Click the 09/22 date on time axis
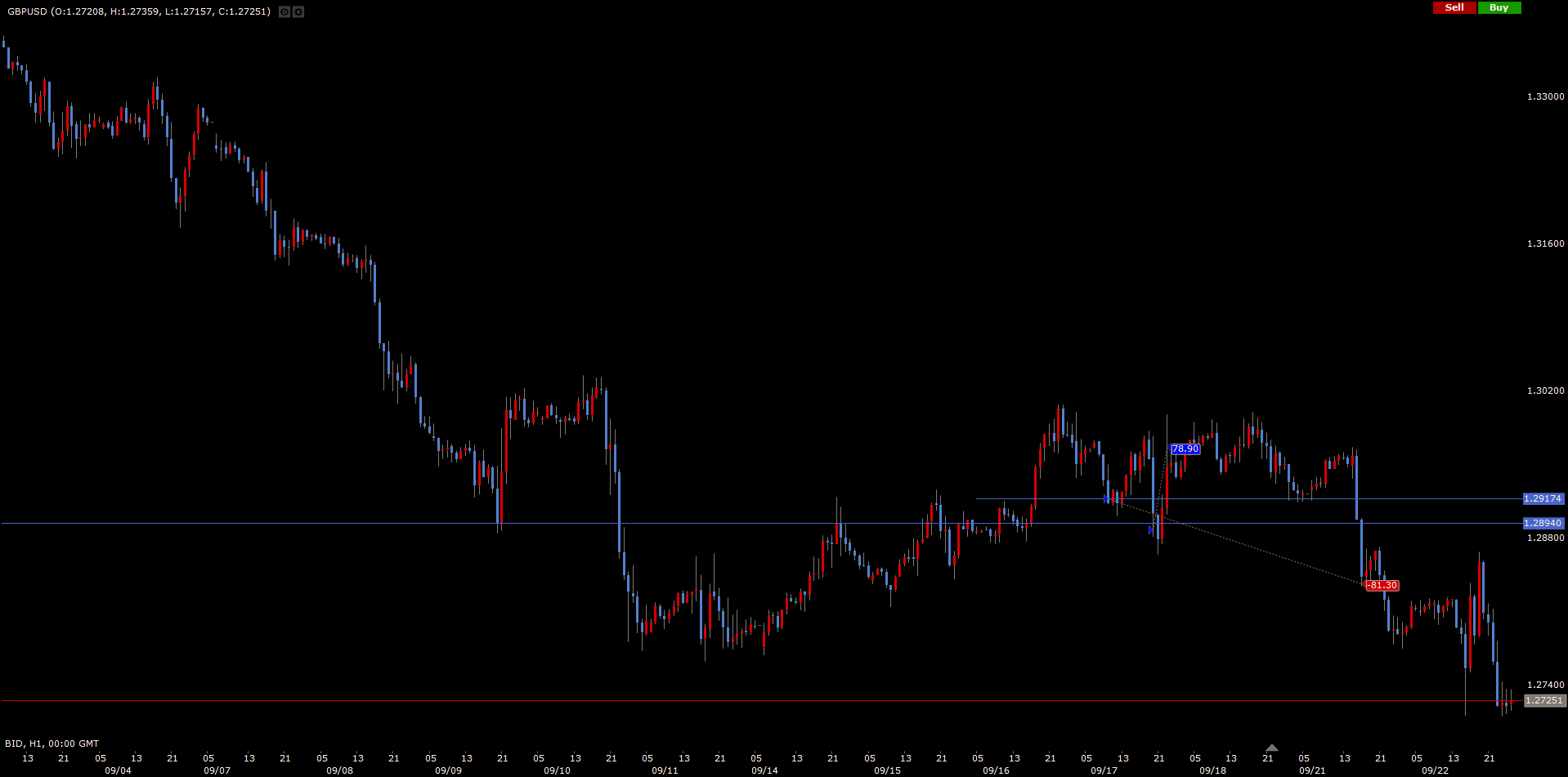 pyautogui.click(x=1435, y=770)
